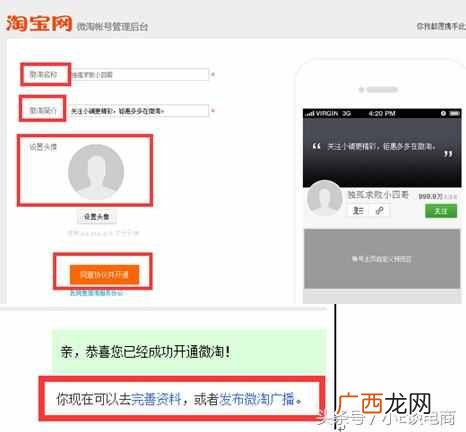Open the 完善资料 link
466x432 pixels.
click(x=156, y=399)
